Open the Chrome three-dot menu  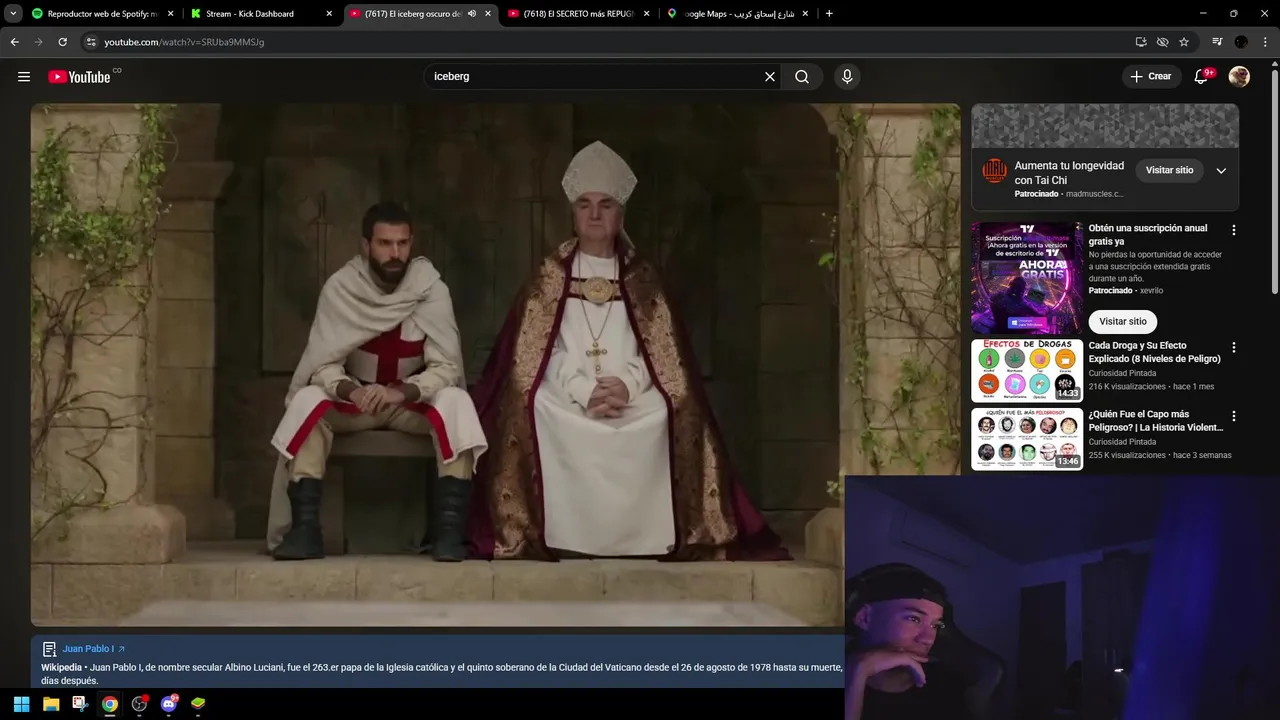[1265, 42]
